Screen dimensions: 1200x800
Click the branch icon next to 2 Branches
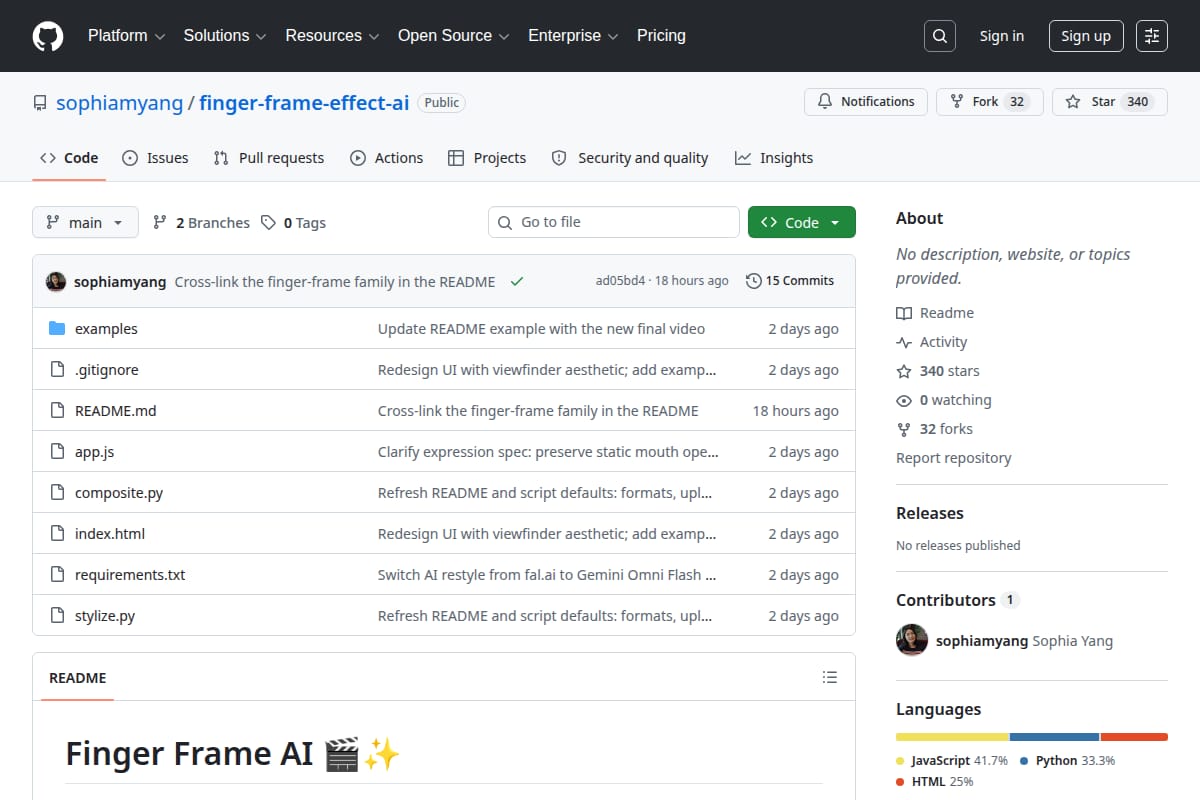pos(159,223)
